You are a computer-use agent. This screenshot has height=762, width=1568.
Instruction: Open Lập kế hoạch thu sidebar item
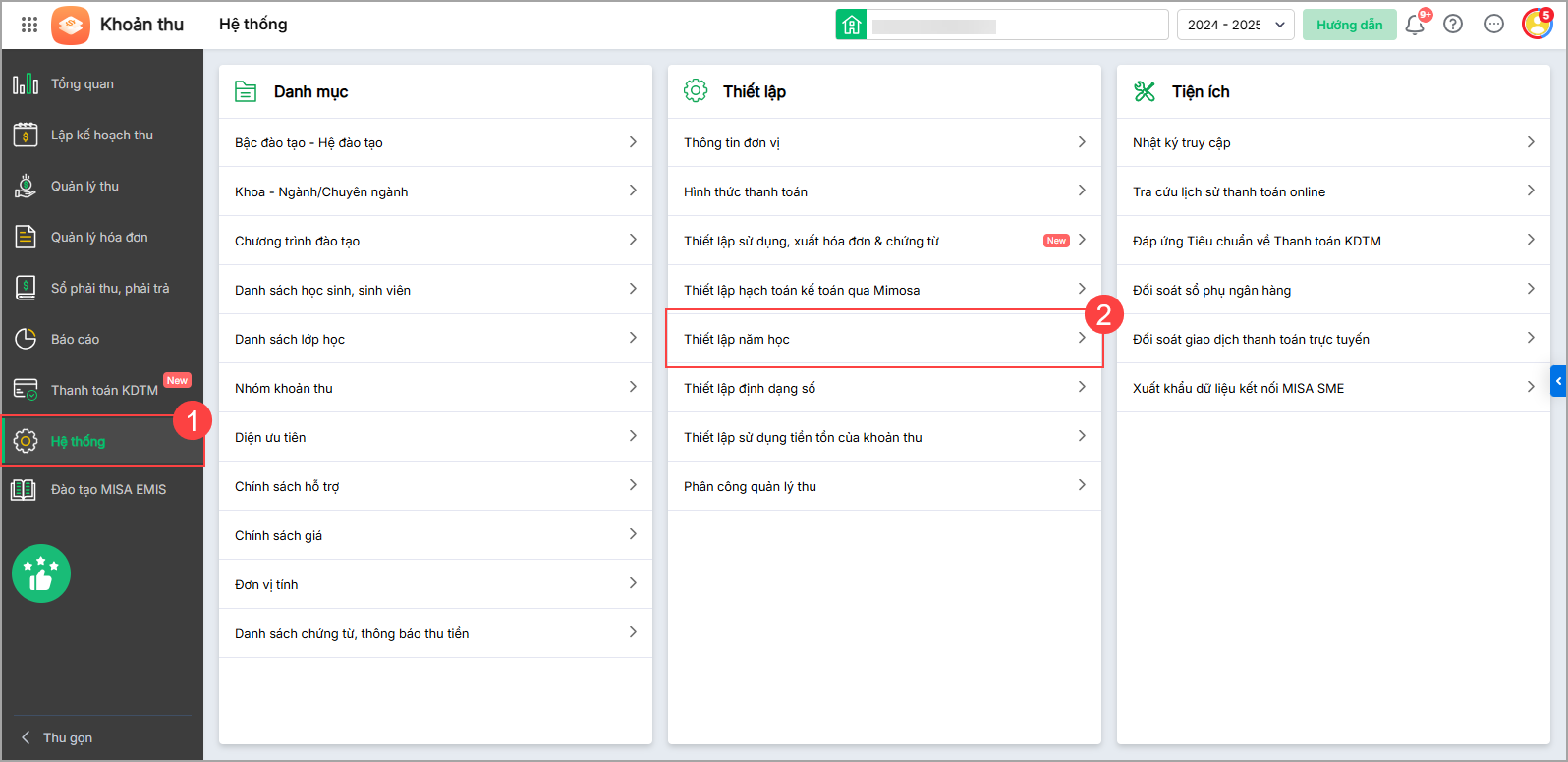point(102,135)
